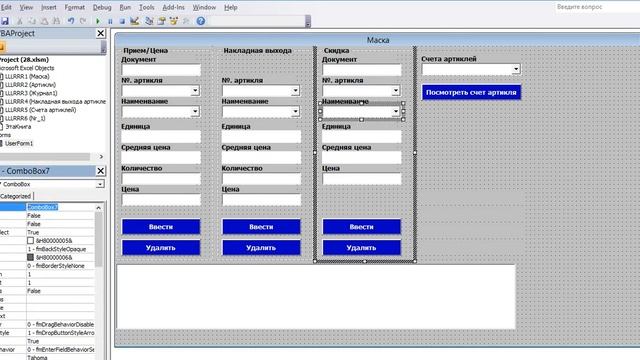The height and width of the screenshot is (360, 640).
Task: Open №. артикля dropdown under Прием/Цена
Action: point(195,91)
